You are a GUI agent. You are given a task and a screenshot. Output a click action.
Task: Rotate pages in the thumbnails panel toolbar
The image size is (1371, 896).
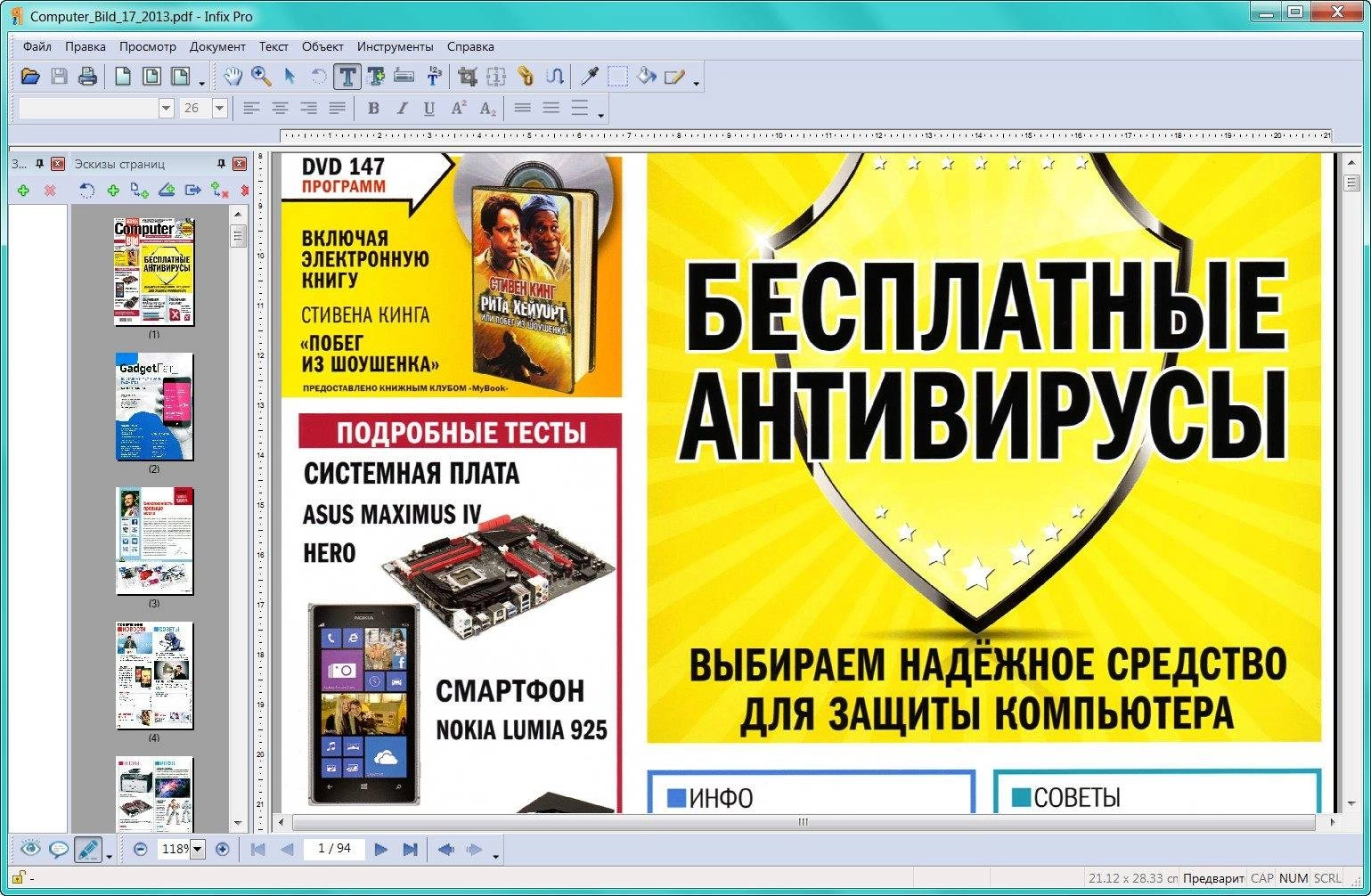pyautogui.click(x=86, y=190)
